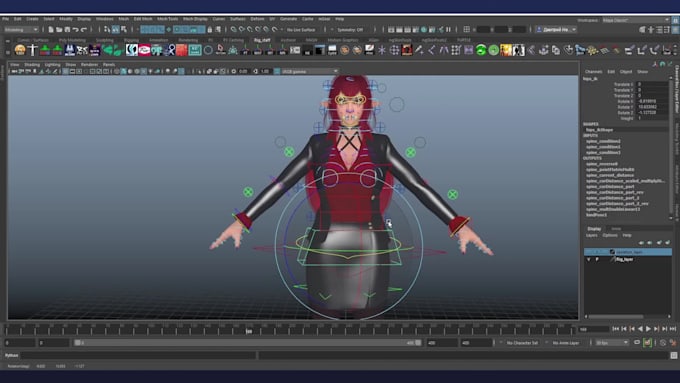
Task: Click the lattice grid shelf icon
Action: click(x=456, y=50)
